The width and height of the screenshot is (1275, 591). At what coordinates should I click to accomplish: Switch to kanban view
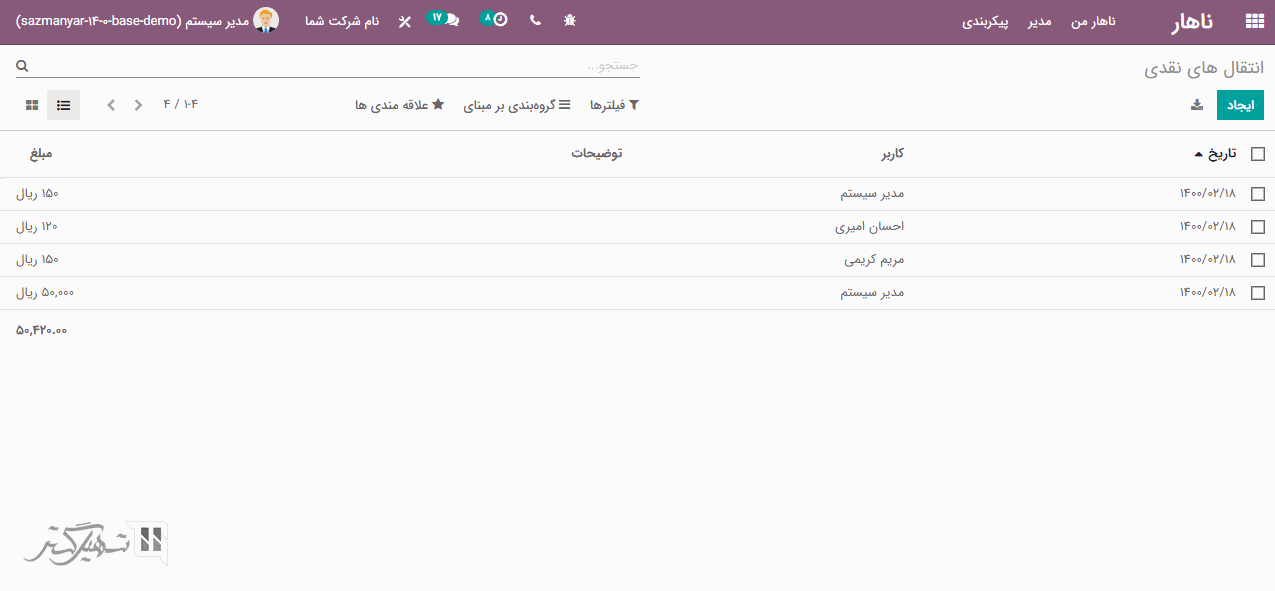pyautogui.click(x=32, y=105)
